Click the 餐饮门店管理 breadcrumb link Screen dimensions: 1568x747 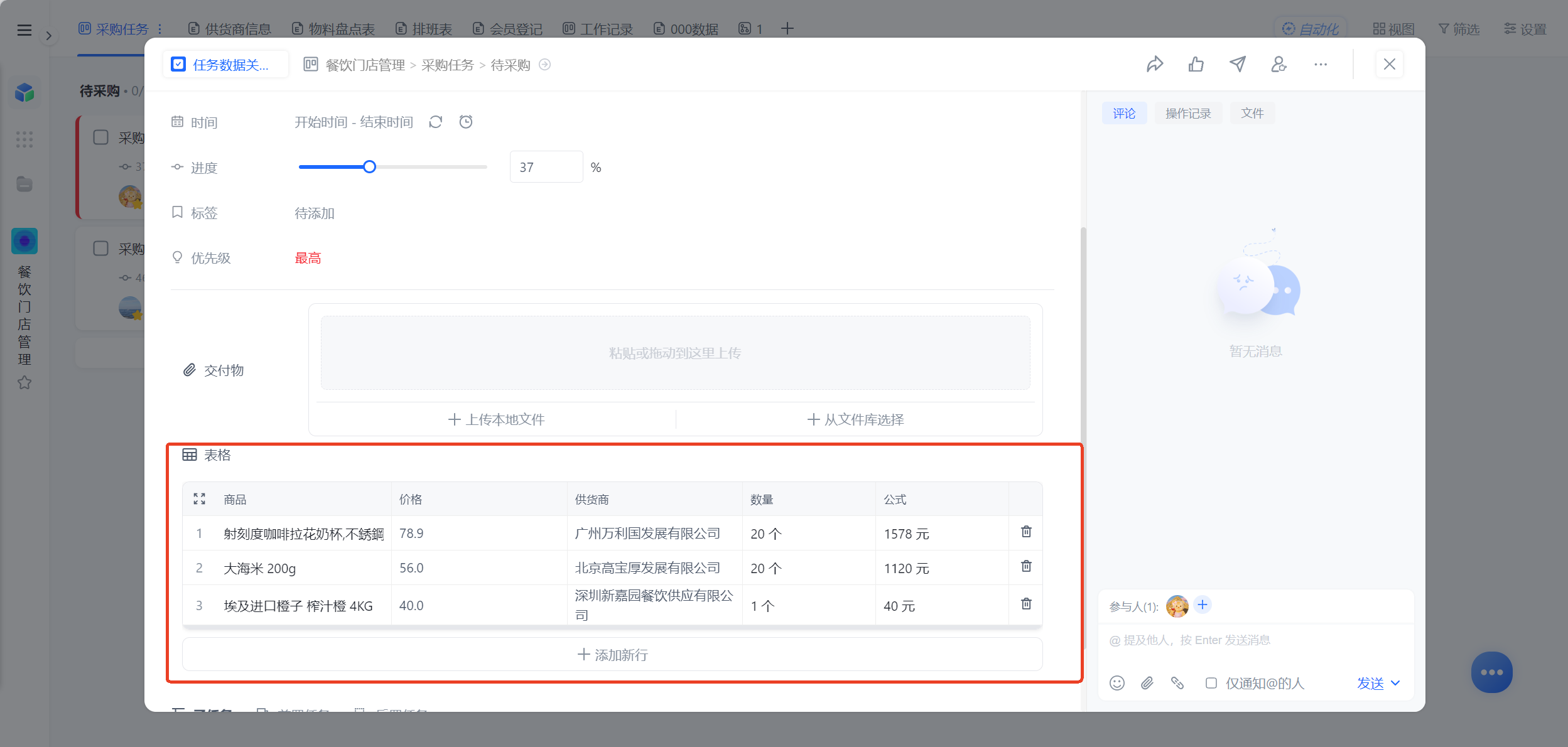(365, 65)
